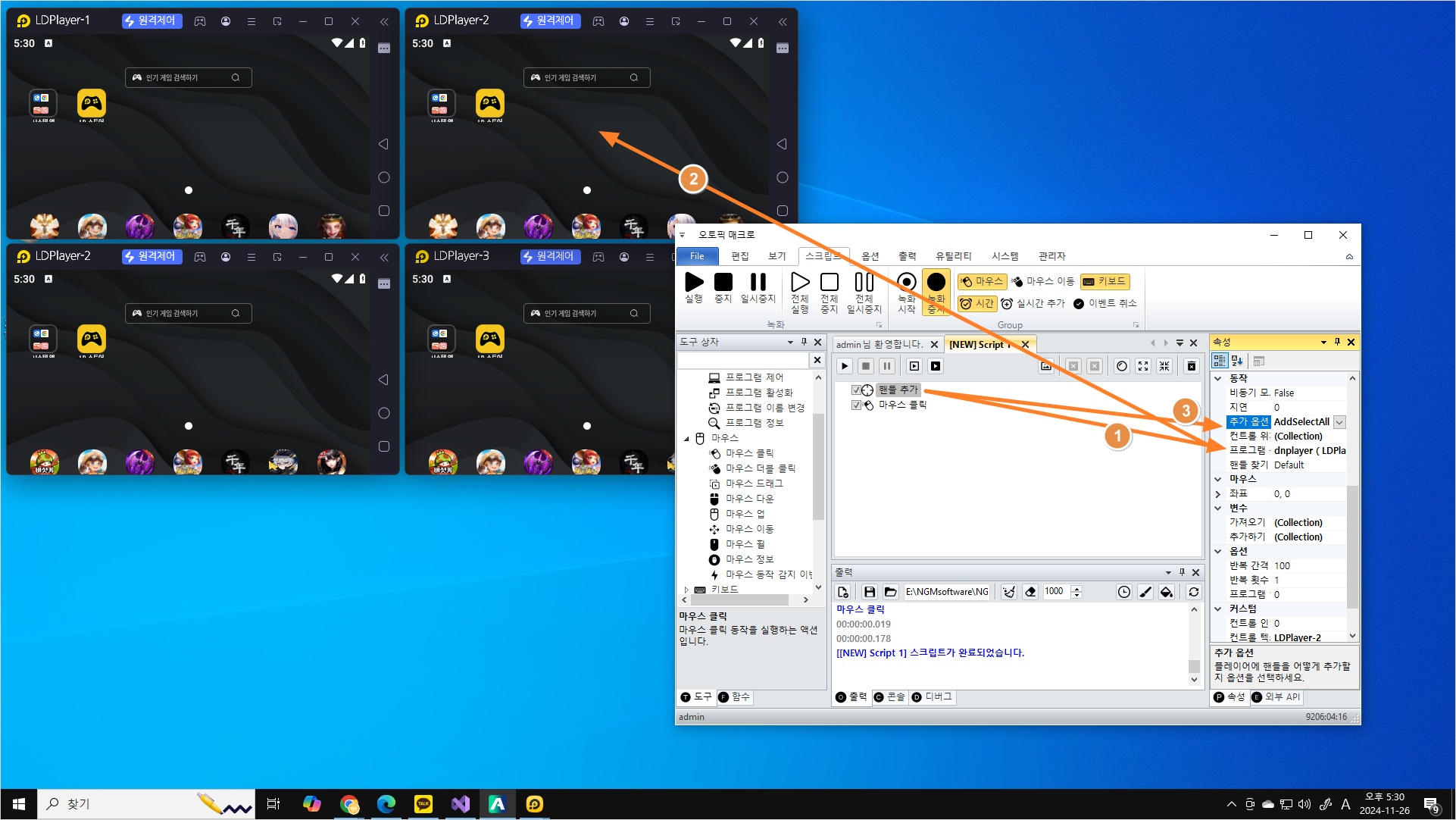Switch to the admin님 환영합니다 tab
Screen dimensions: 1456x820
click(x=879, y=344)
